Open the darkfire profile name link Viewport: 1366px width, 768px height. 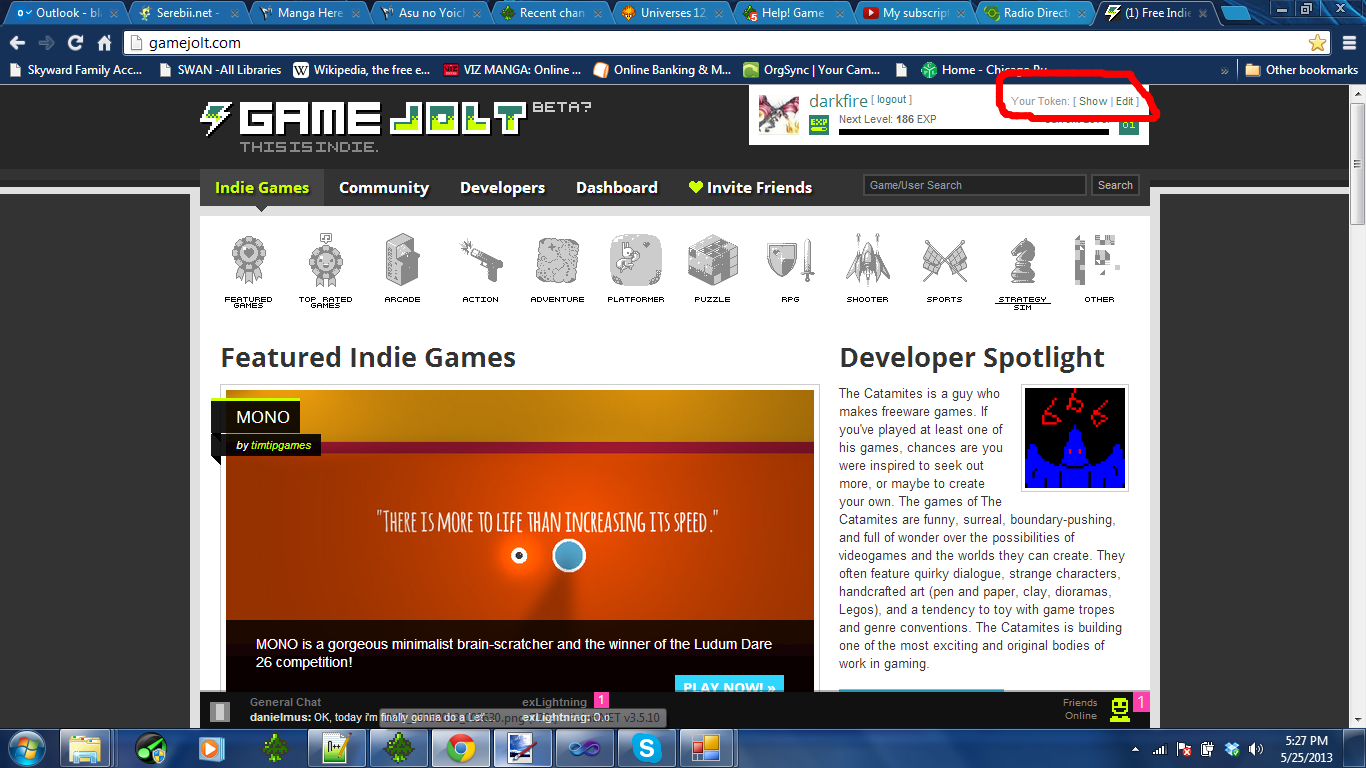(x=837, y=100)
